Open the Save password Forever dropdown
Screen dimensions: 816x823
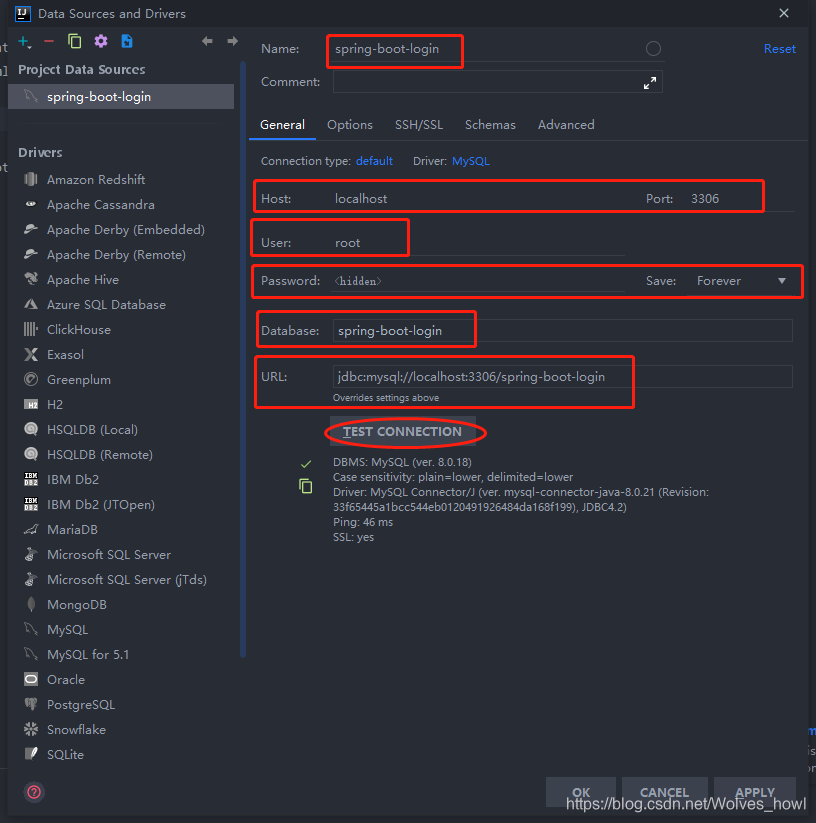pos(741,281)
